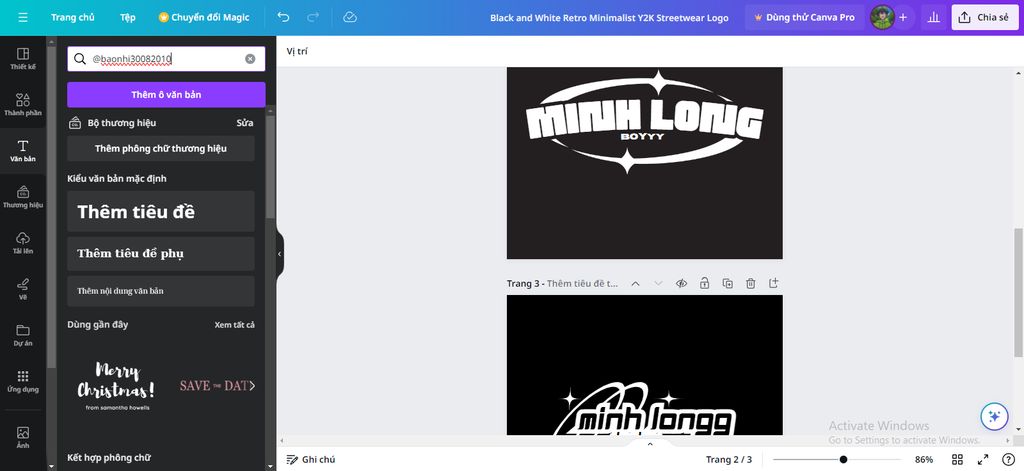Undo the last action

[x=283, y=18]
